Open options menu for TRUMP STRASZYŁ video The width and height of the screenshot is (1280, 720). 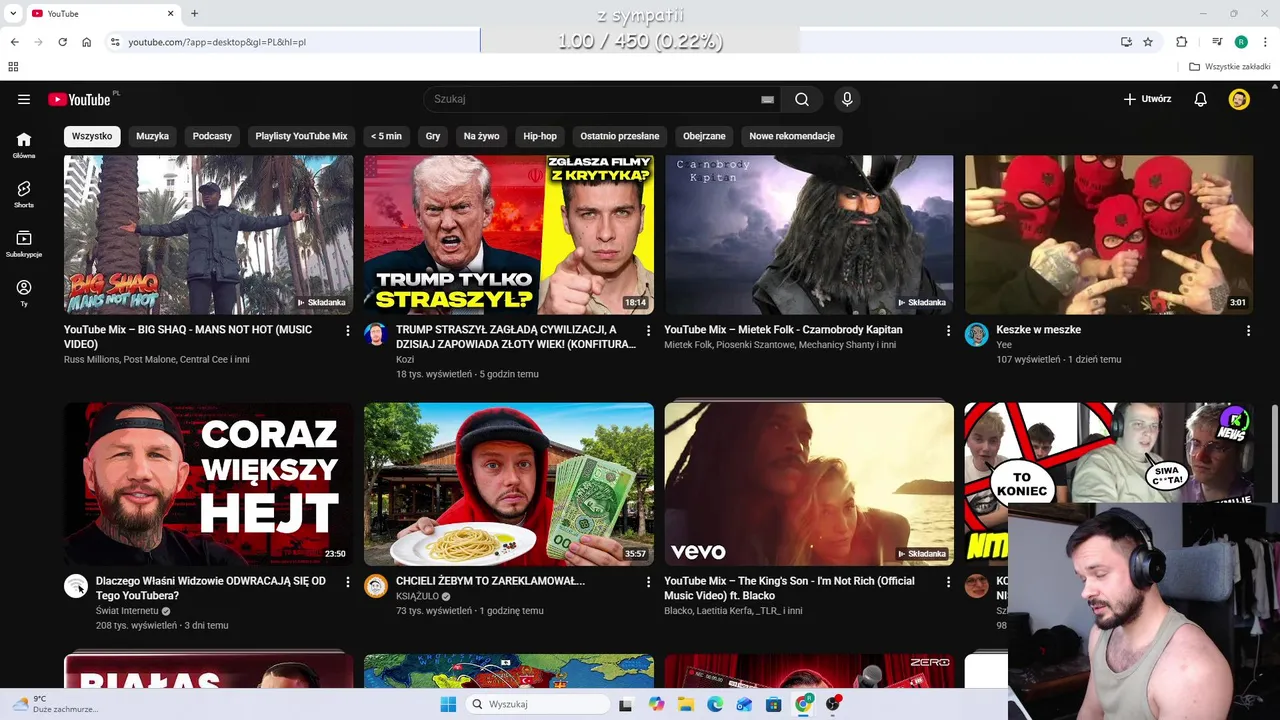click(x=647, y=330)
